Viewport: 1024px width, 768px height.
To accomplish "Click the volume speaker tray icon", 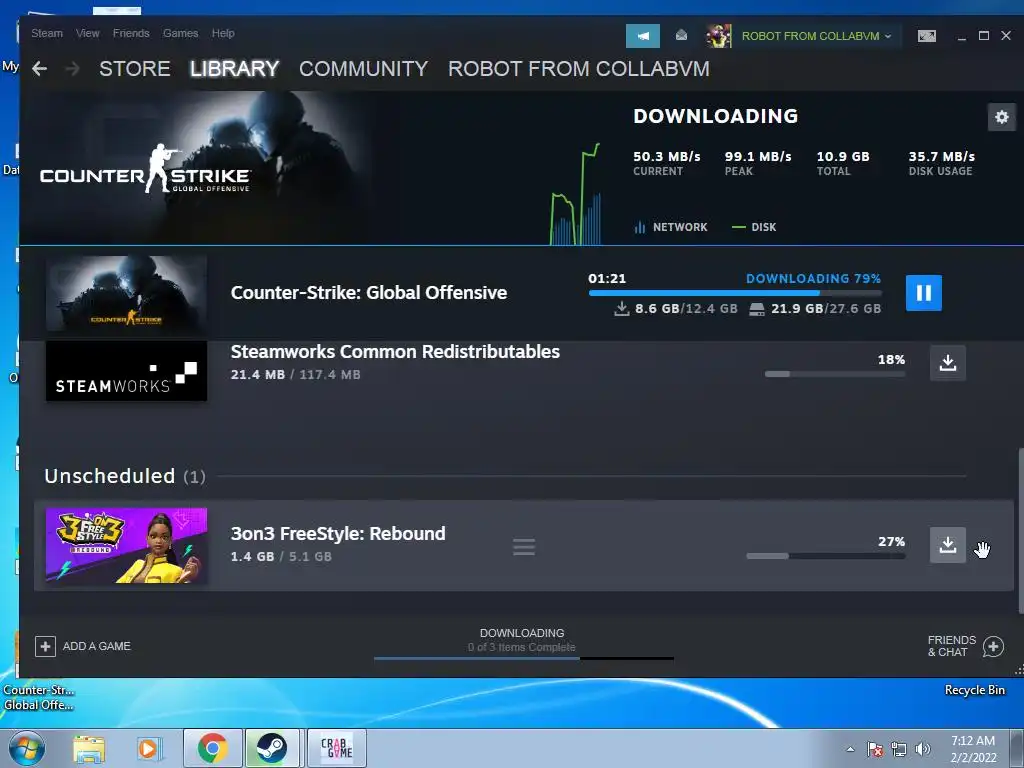I will (x=923, y=749).
